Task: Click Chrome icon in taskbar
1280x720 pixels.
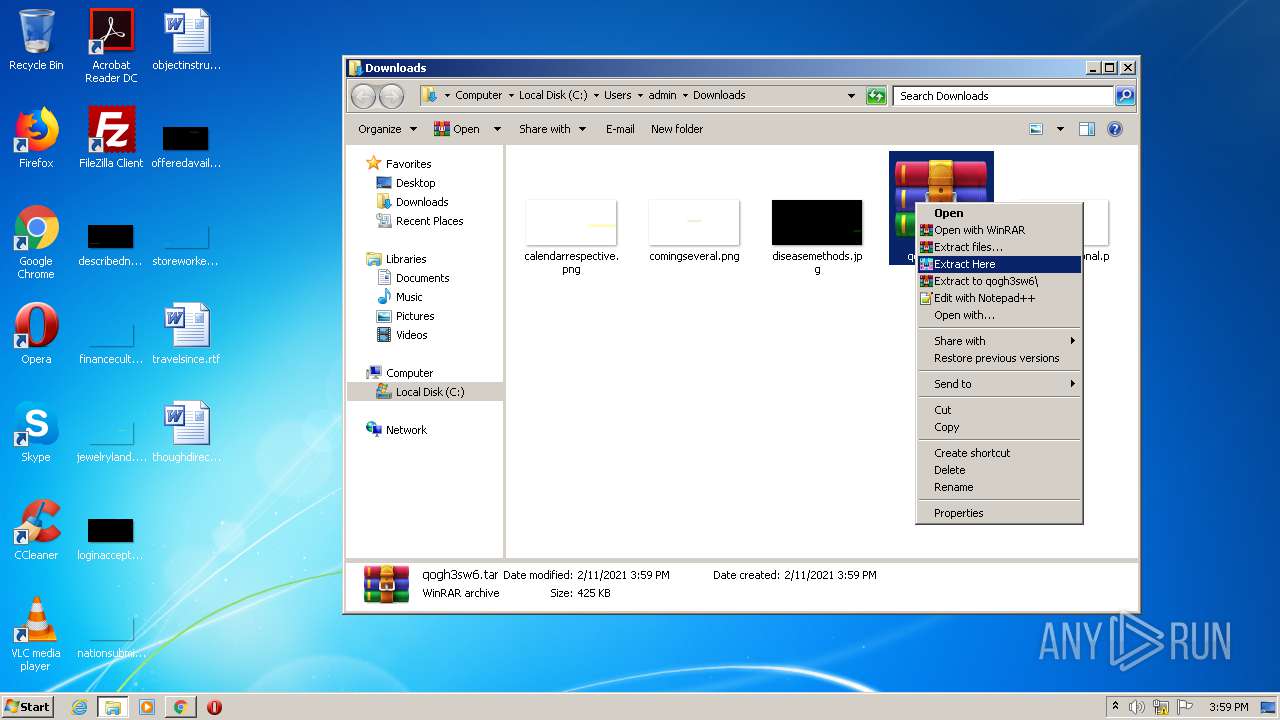Action: (180, 707)
